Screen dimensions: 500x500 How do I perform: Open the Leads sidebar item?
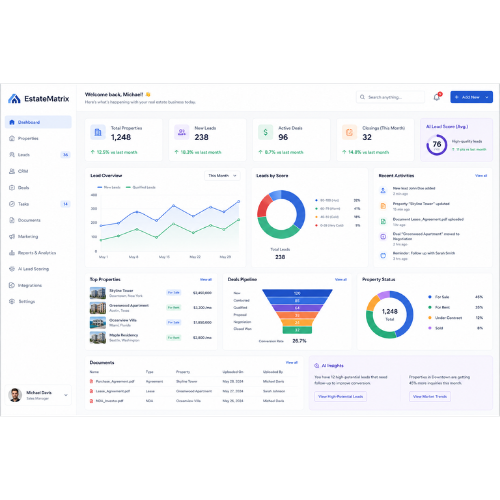[x=38, y=155]
